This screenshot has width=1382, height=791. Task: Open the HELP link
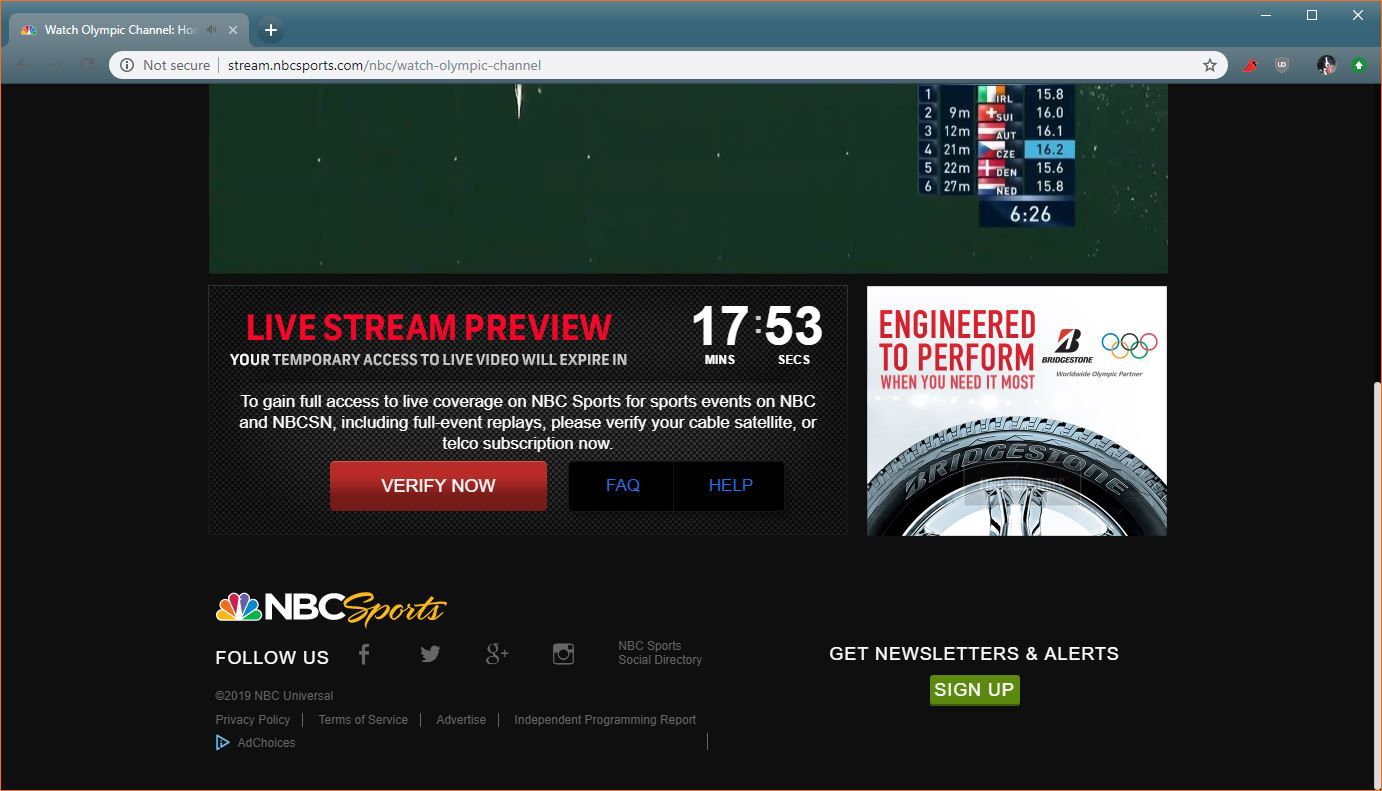tap(730, 485)
